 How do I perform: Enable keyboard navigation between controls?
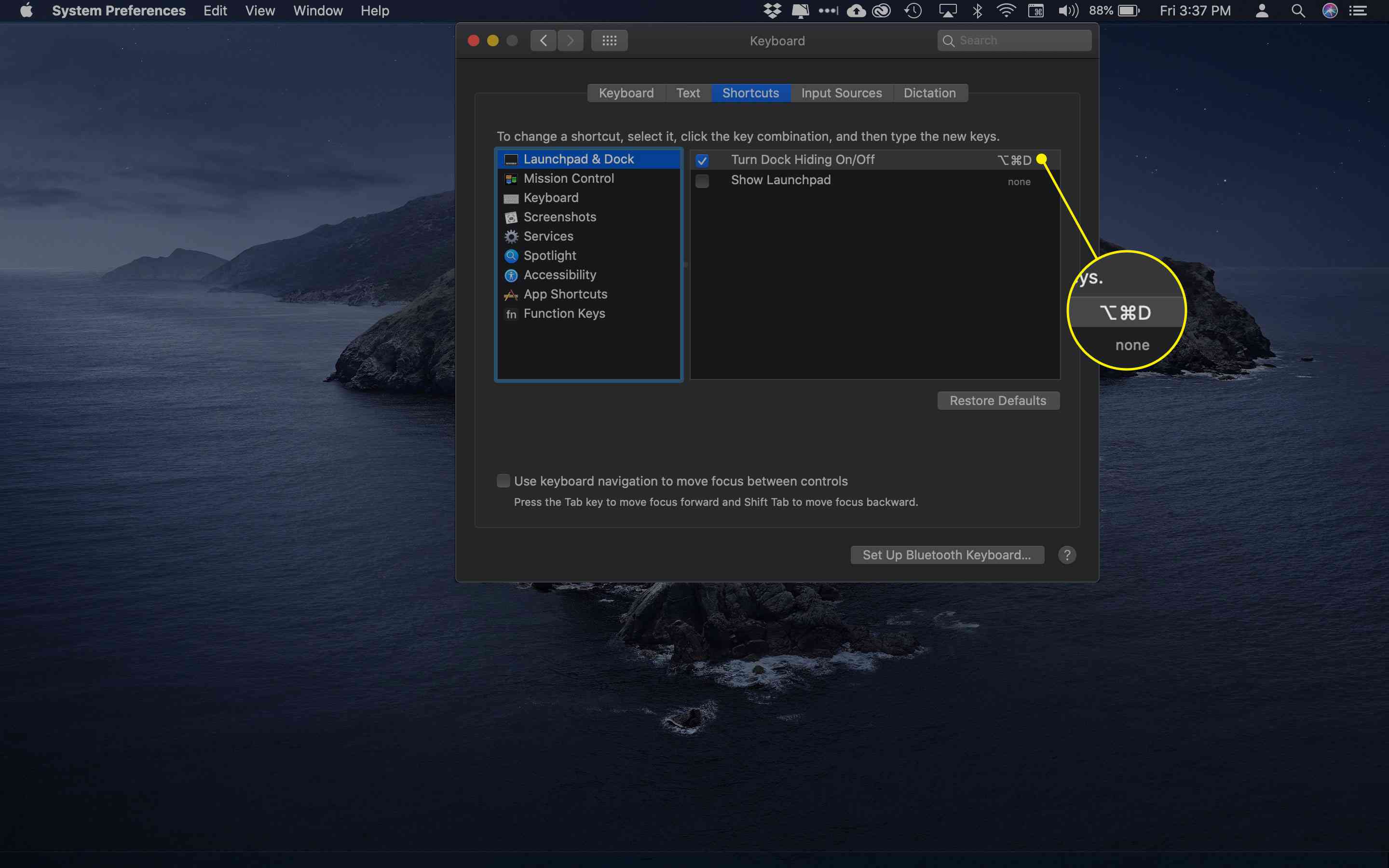(504, 481)
